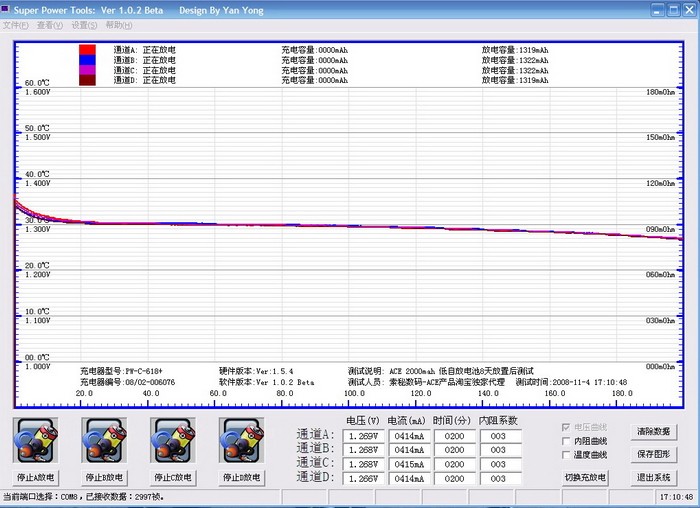Viewport: 700px width, 508px height.
Task: Click 充电器型号:PW-C-618+ text
Action: tap(121, 371)
